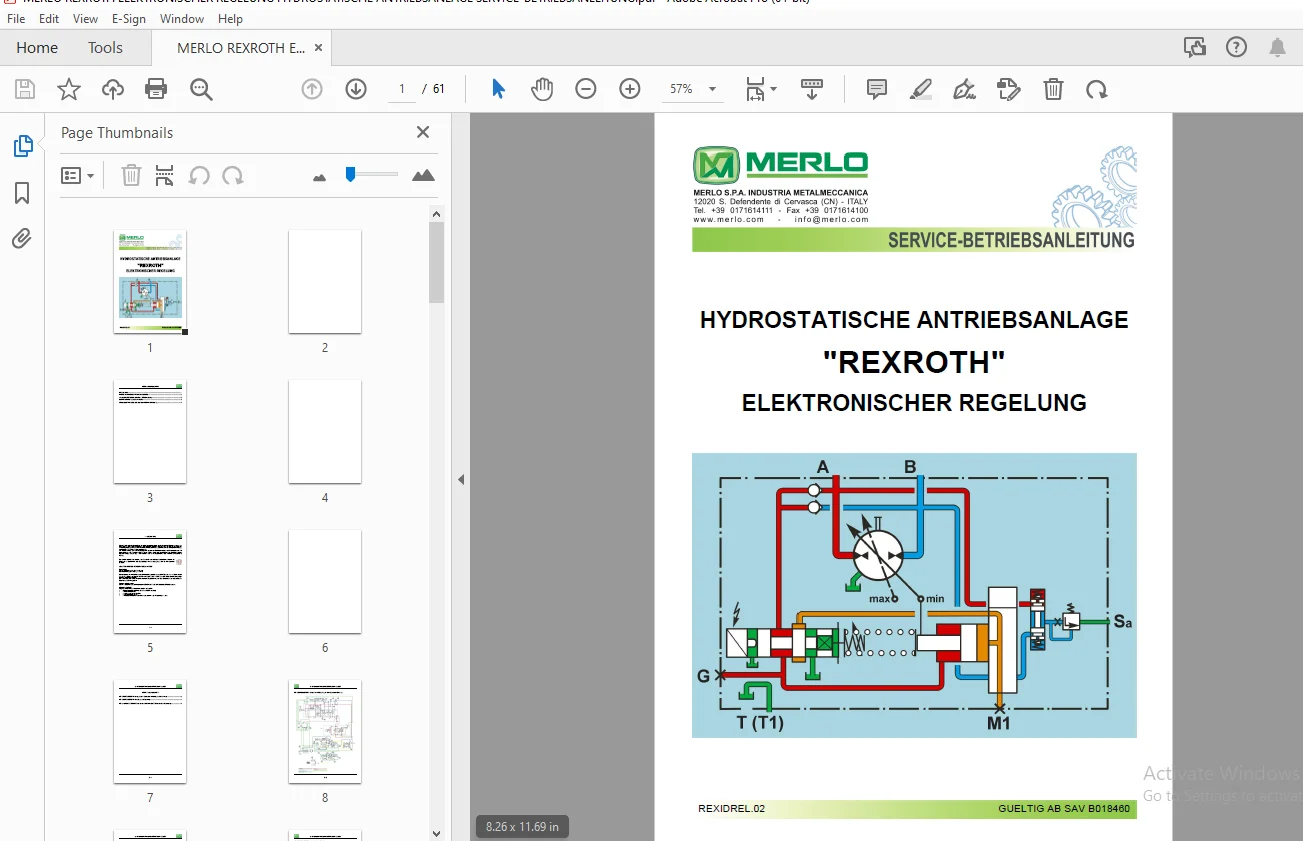The height and width of the screenshot is (841, 1303).
Task: Zoom out with minus icon
Action: 586,89
